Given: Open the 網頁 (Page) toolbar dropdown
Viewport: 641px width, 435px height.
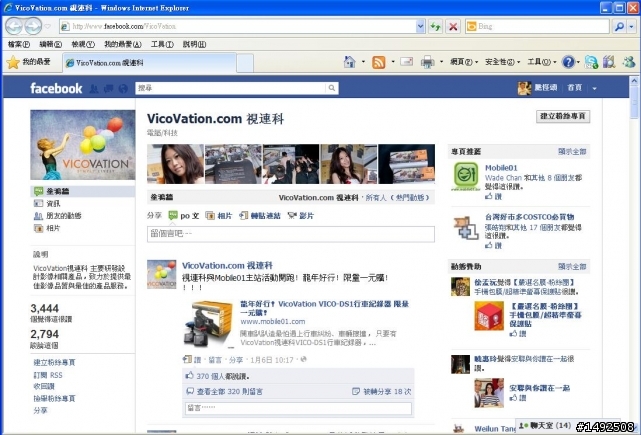Looking at the screenshot, I should 464,62.
